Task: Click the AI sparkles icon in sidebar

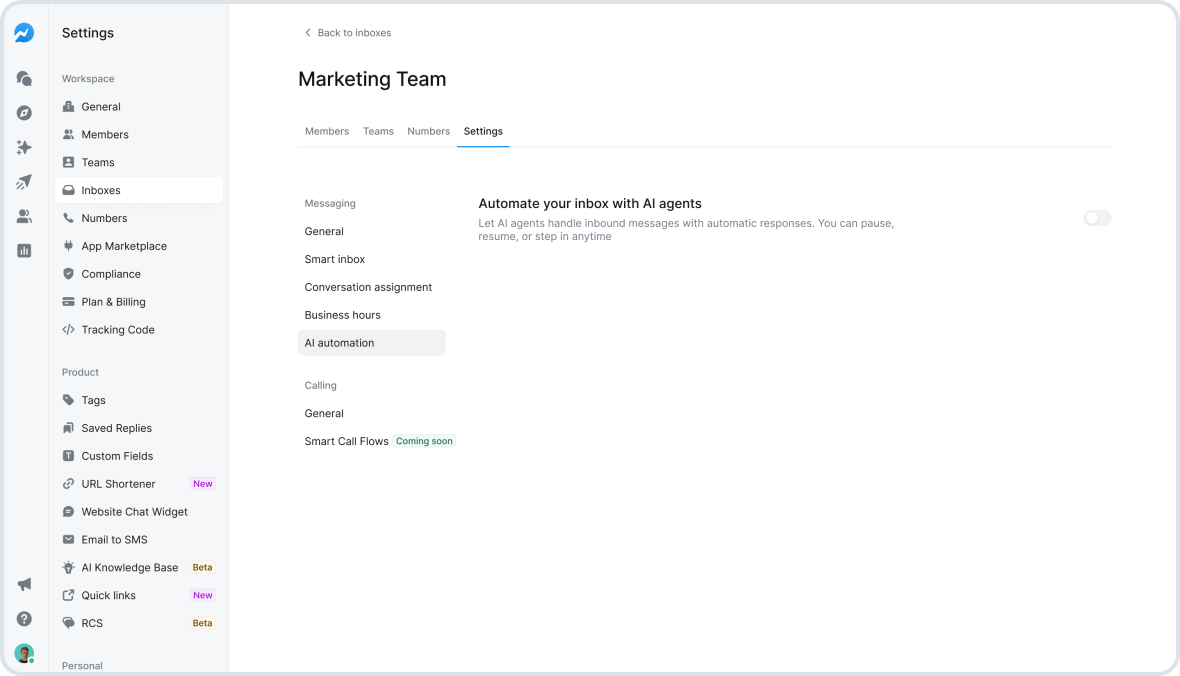Action: [24, 147]
